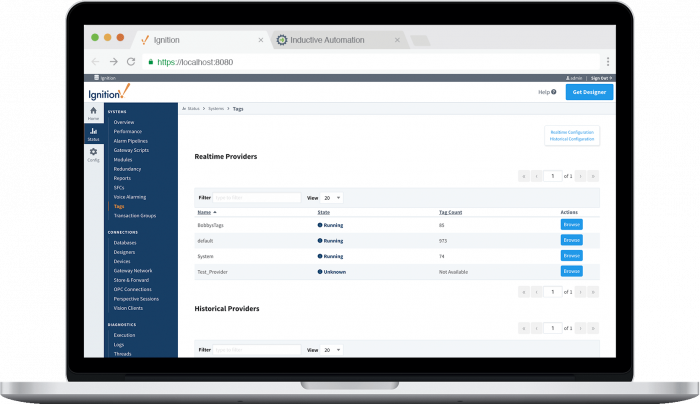Open Transaction Groups in the sidebar
The height and width of the screenshot is (404, 700).
pos(135,216)
